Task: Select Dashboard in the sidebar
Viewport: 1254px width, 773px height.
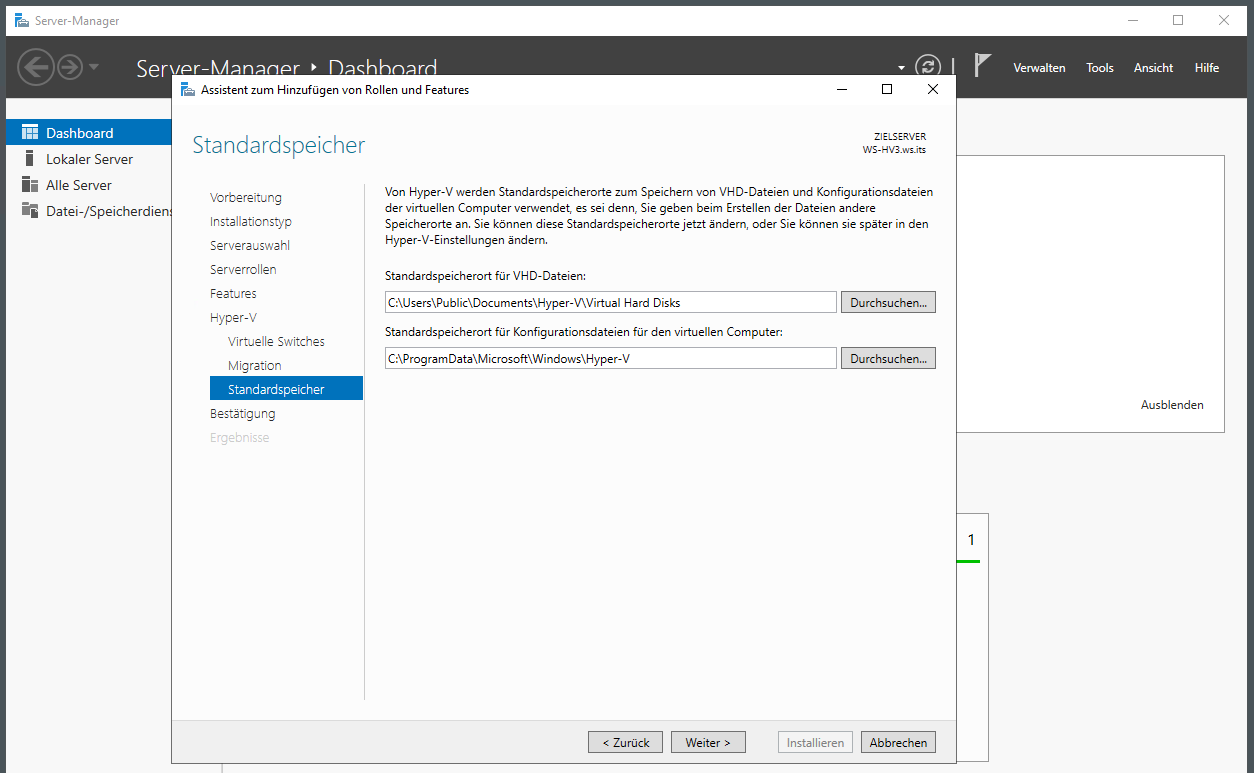Action: point(88,133)
